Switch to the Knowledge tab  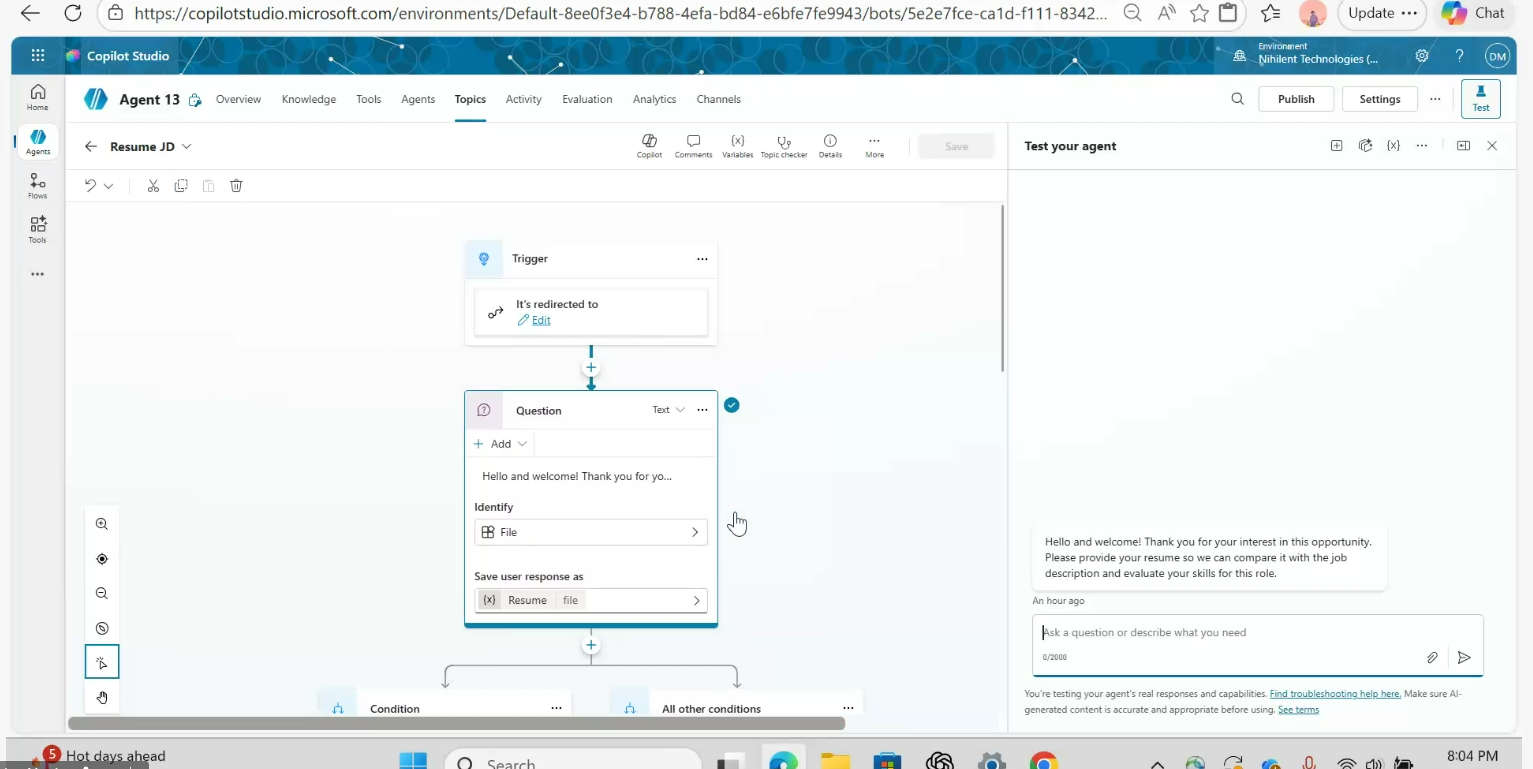[x=308, y=99]
